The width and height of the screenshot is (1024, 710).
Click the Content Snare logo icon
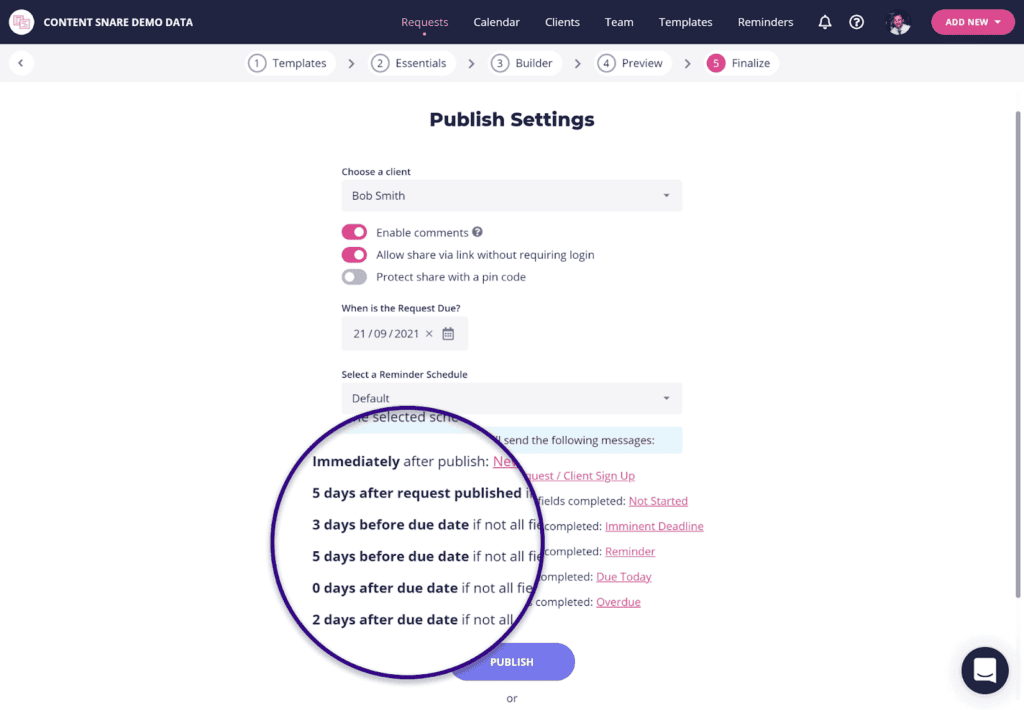22,22
